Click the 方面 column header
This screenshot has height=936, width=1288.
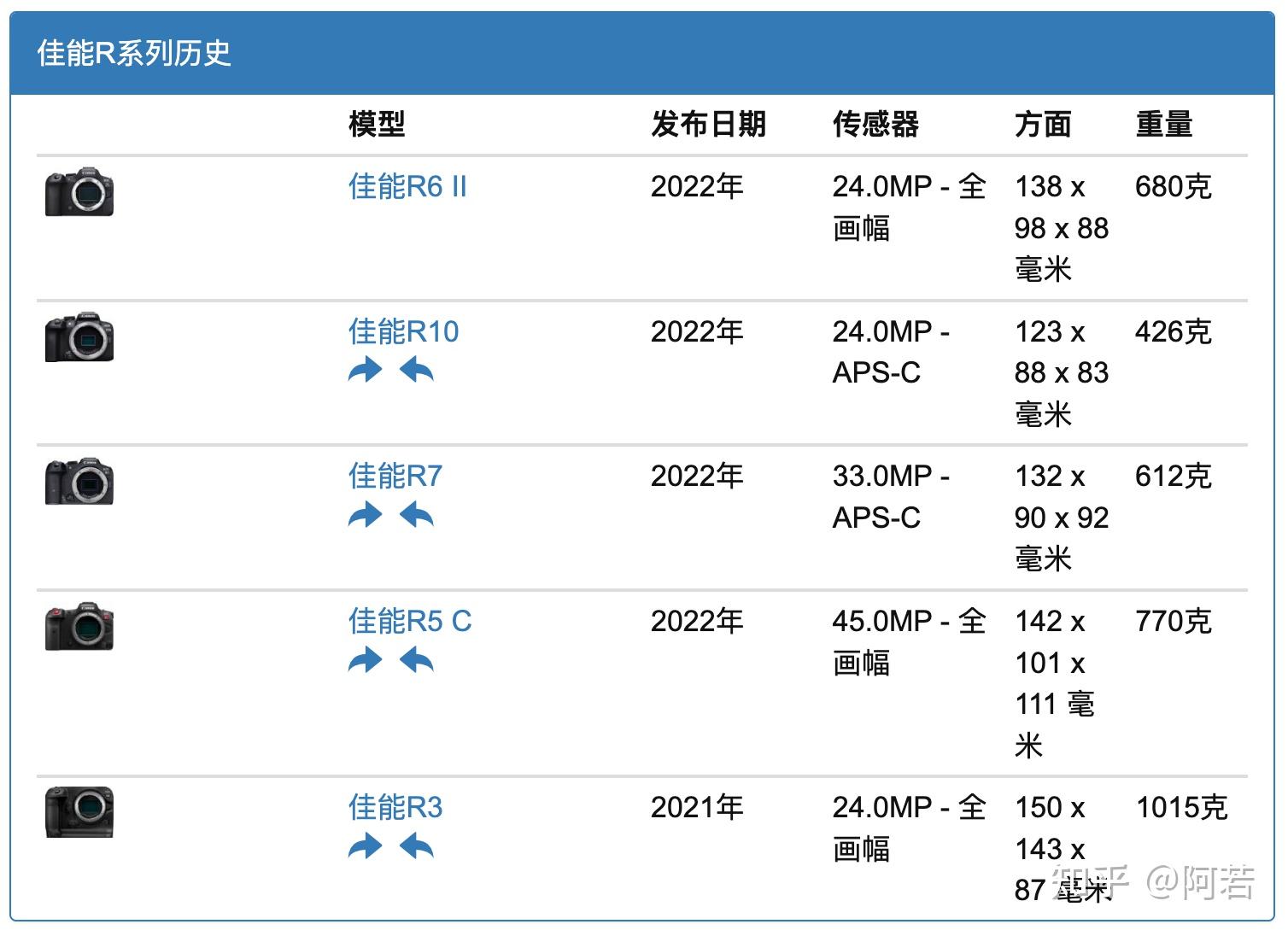1043,125
